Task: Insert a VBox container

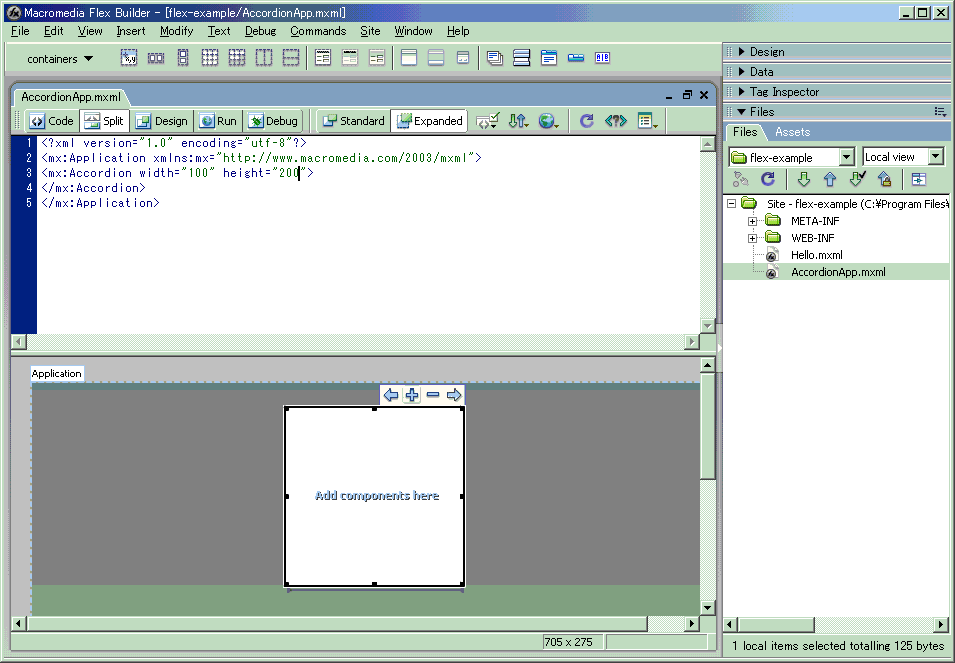Action: click(183, 58)
